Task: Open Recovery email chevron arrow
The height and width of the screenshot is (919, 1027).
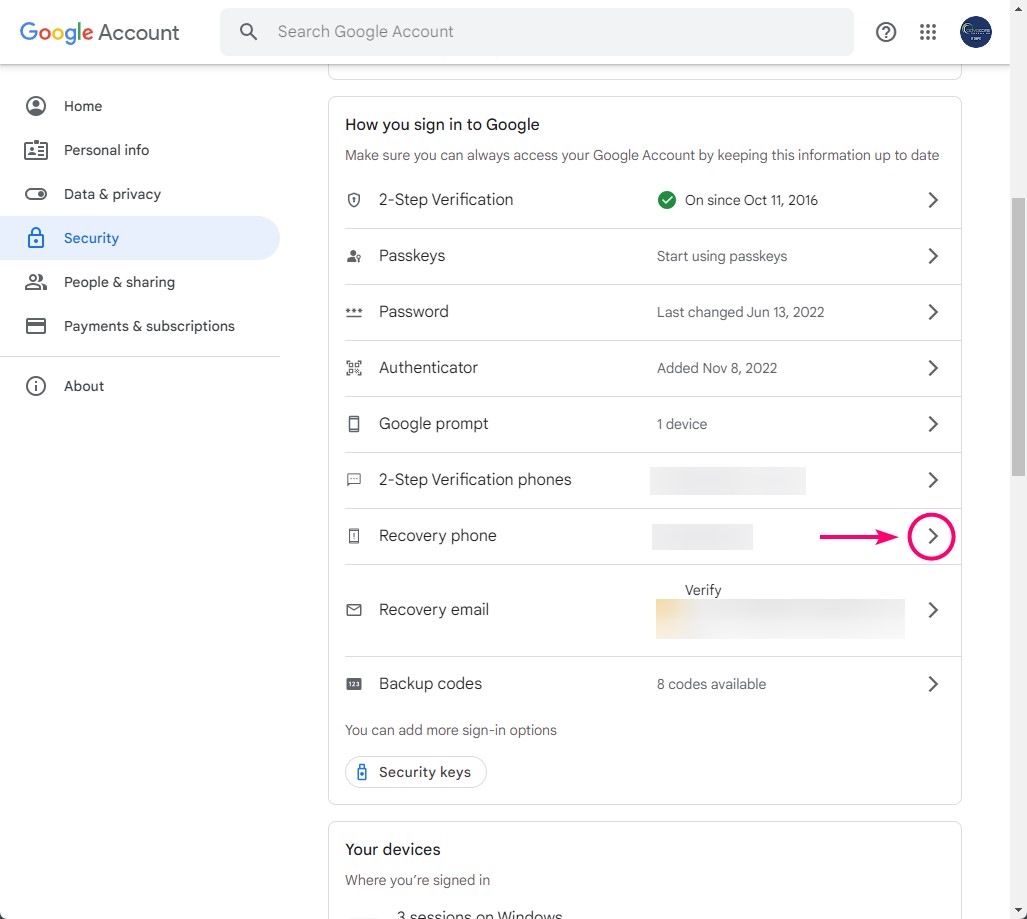Action: pos(933,610)
